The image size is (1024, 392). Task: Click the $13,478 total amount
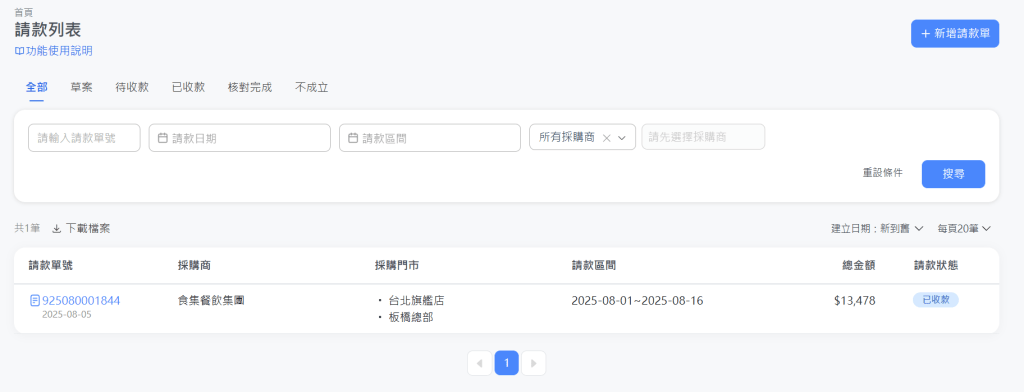click(x=855, y=301)
